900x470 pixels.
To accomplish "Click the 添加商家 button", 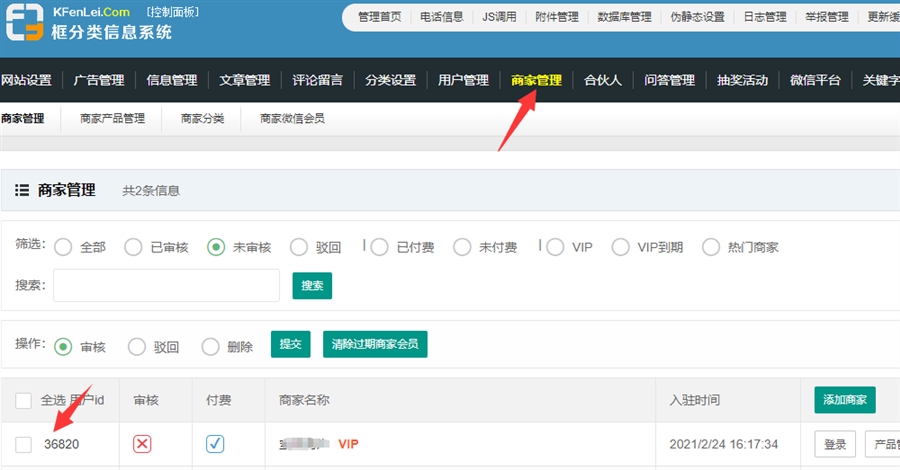I will (x=845, y=400).
